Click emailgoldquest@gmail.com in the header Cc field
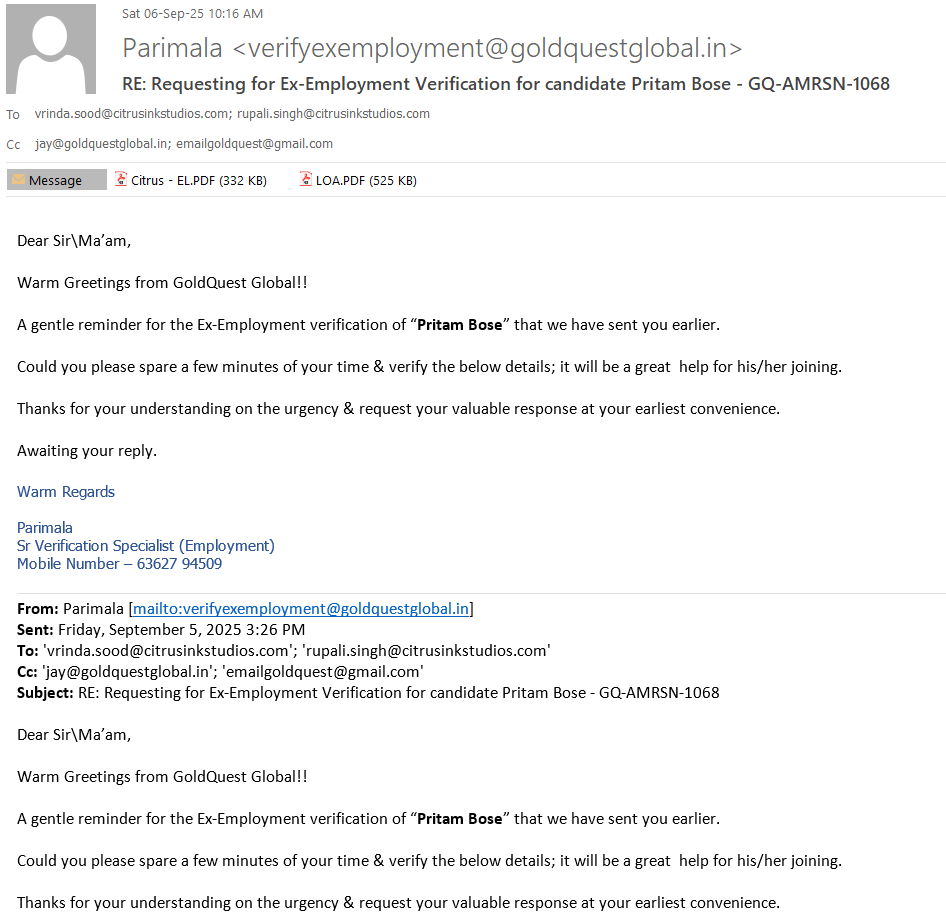946x917 pixels. 254,144
